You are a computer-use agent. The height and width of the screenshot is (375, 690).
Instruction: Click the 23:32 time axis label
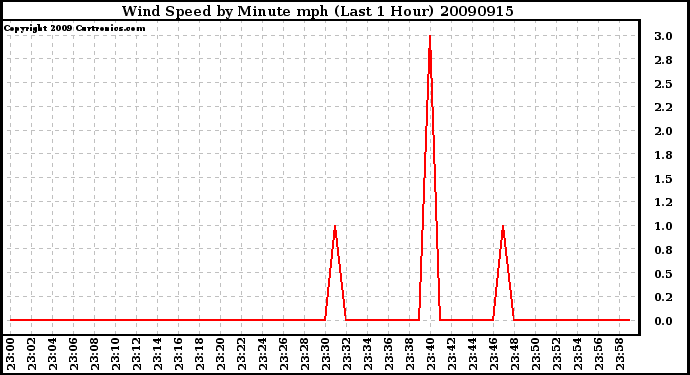[x=347, y=354]
